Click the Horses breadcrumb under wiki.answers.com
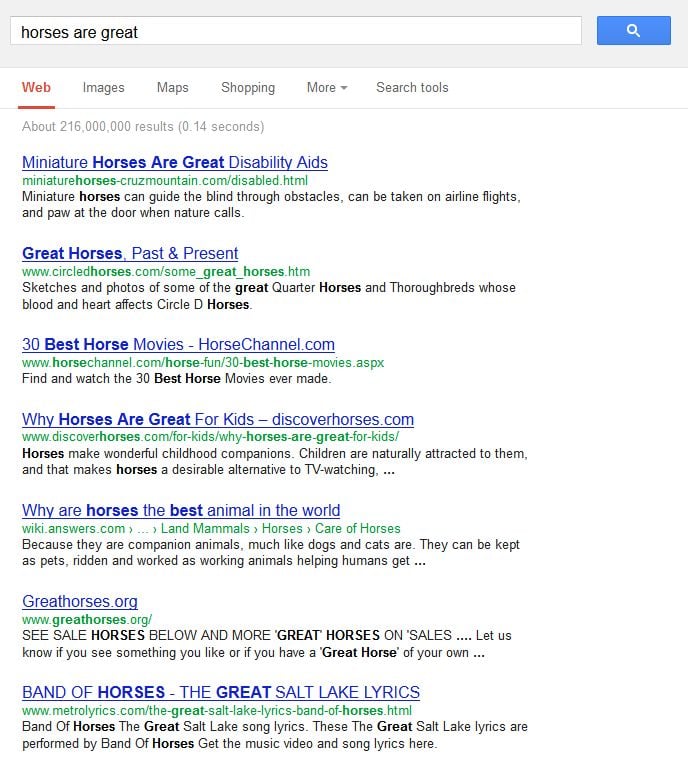The image size is (688, 773). coord(282,529)
